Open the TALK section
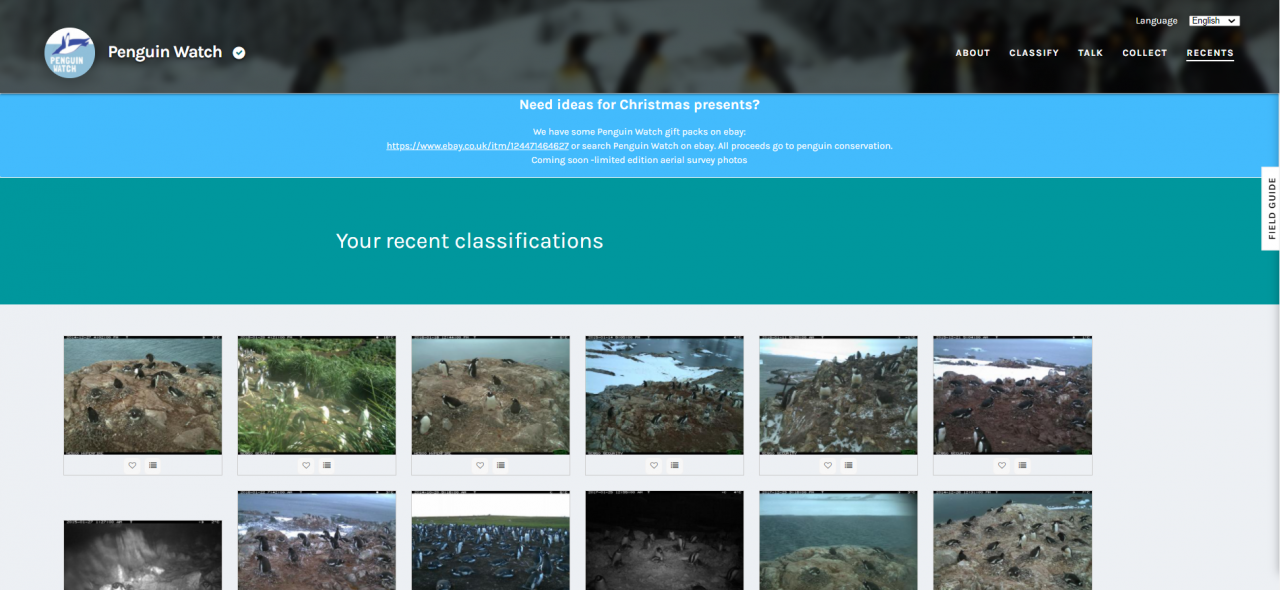1280x590 pixels. [1091, 53]
